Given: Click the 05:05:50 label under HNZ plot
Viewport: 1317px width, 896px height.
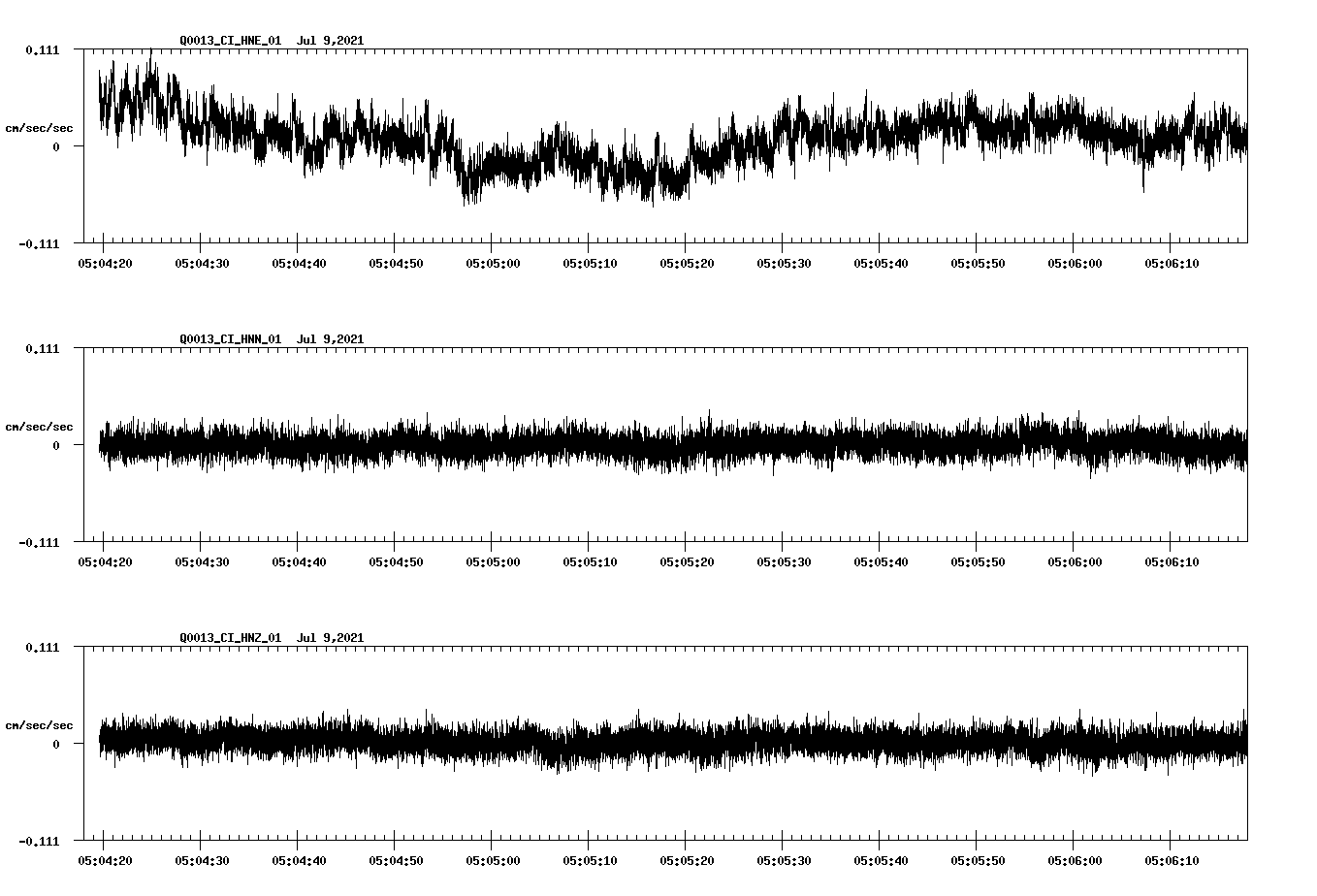Looking at the screenshot, I should [x=978, y=860].
